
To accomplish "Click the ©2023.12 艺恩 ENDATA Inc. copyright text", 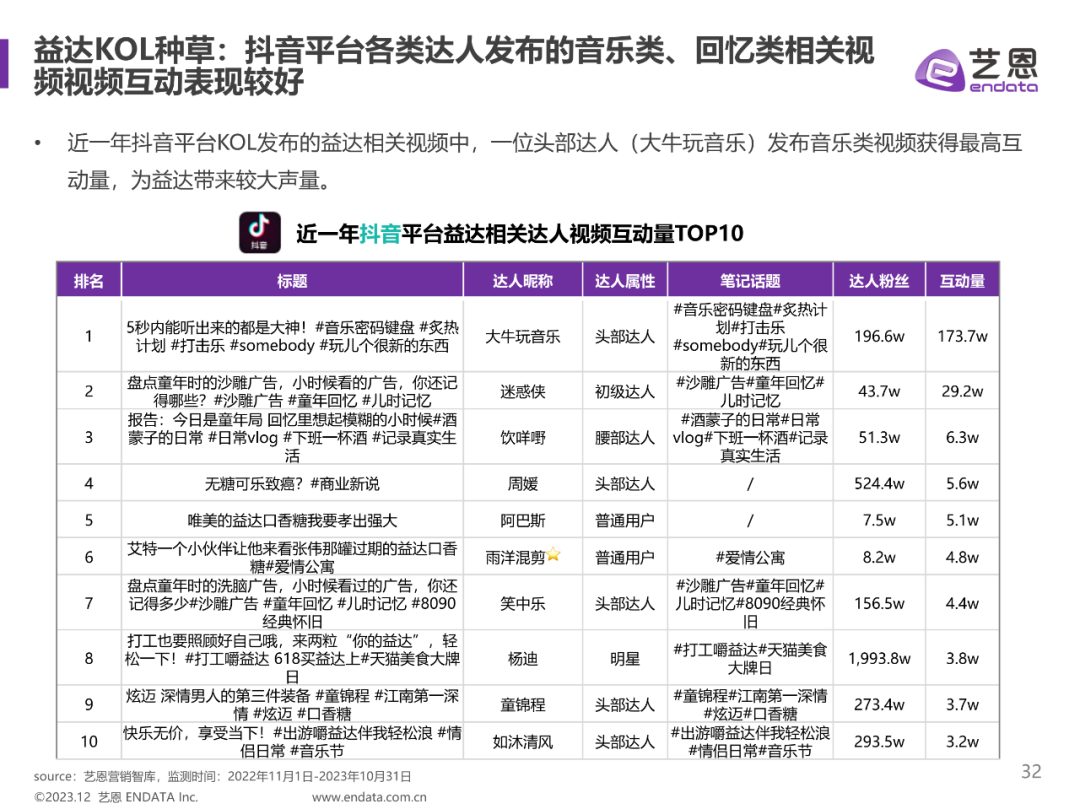I will click(x=116, y=797).
